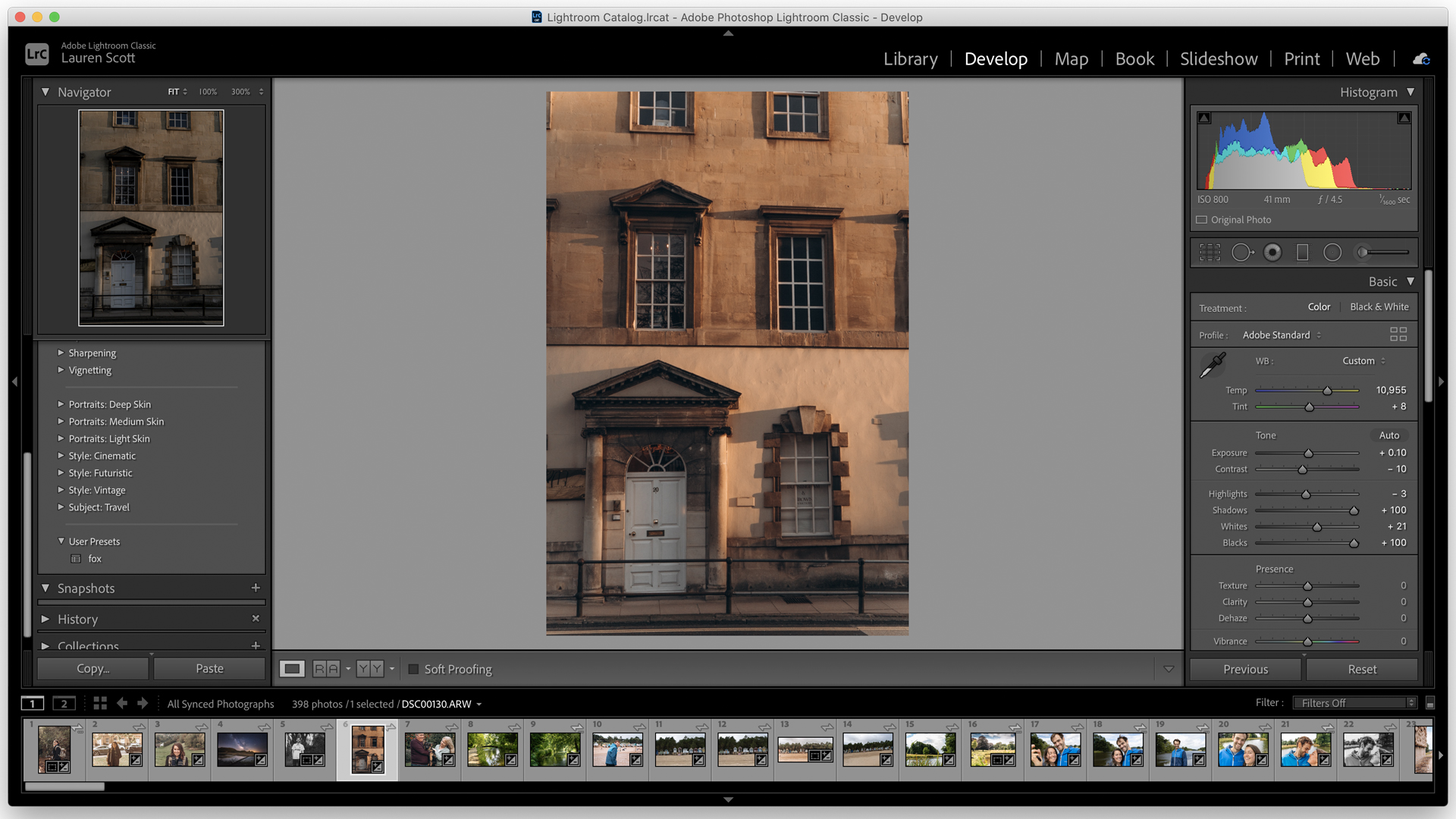
Task: Click the Paste settings button
Action: coord(209,669)
